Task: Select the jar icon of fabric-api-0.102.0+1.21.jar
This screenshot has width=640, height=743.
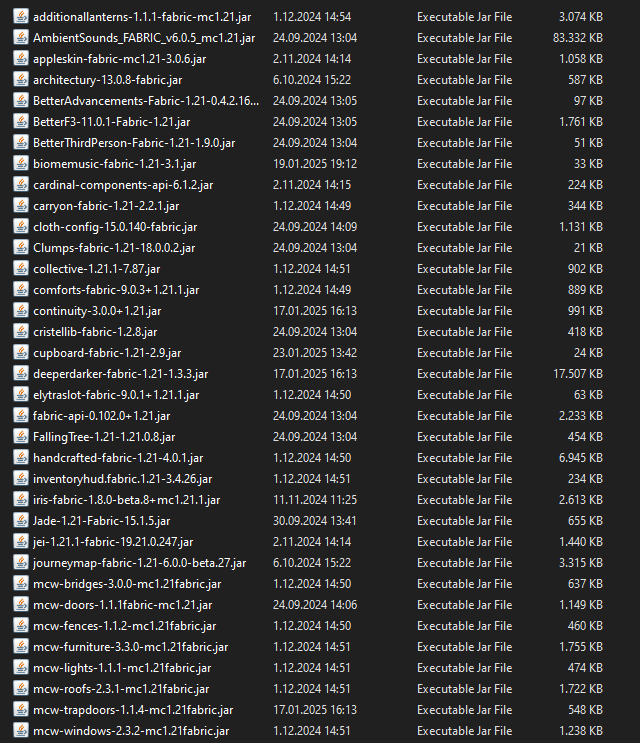Action: [20, 416]
